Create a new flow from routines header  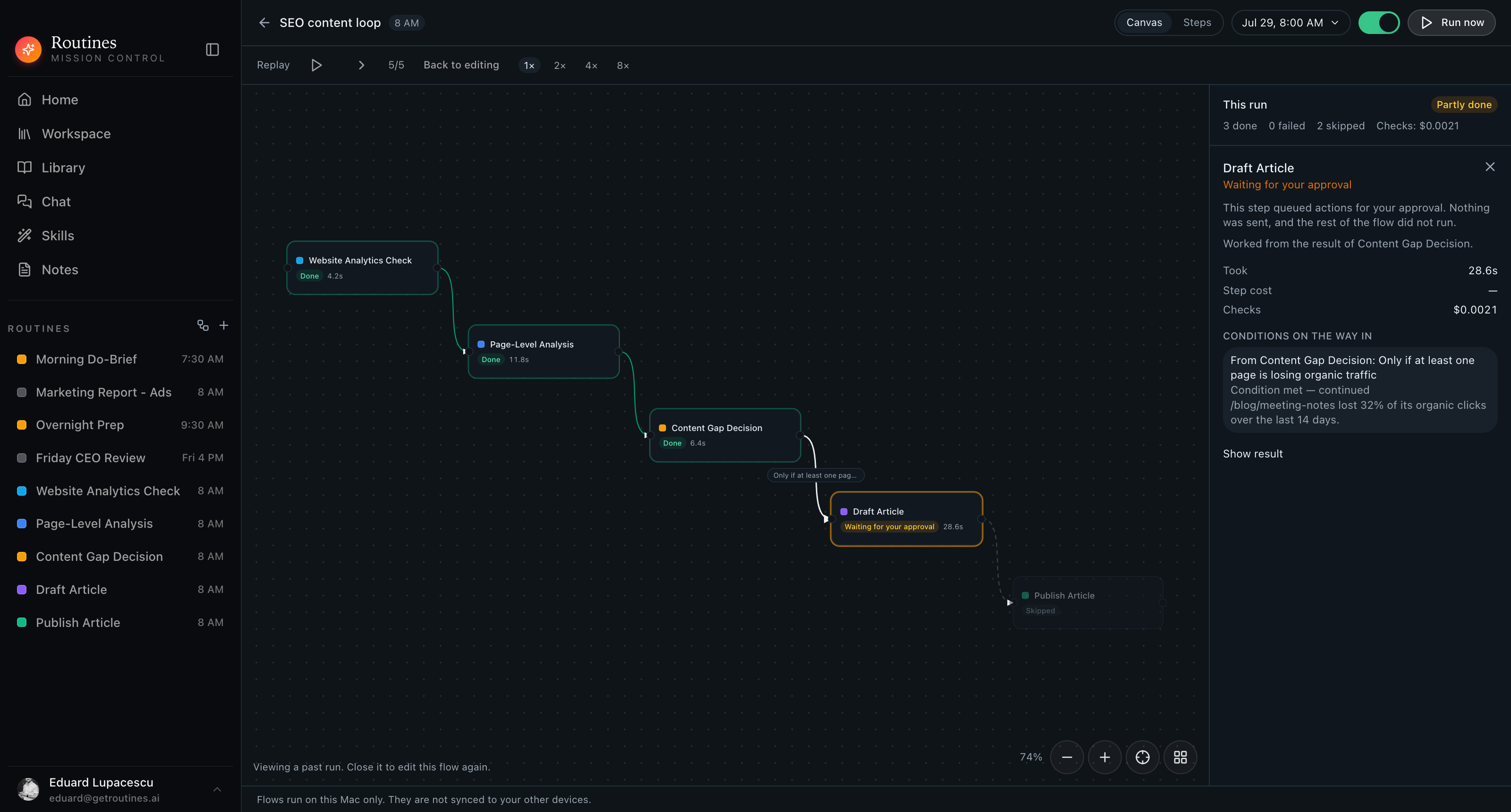203,325
